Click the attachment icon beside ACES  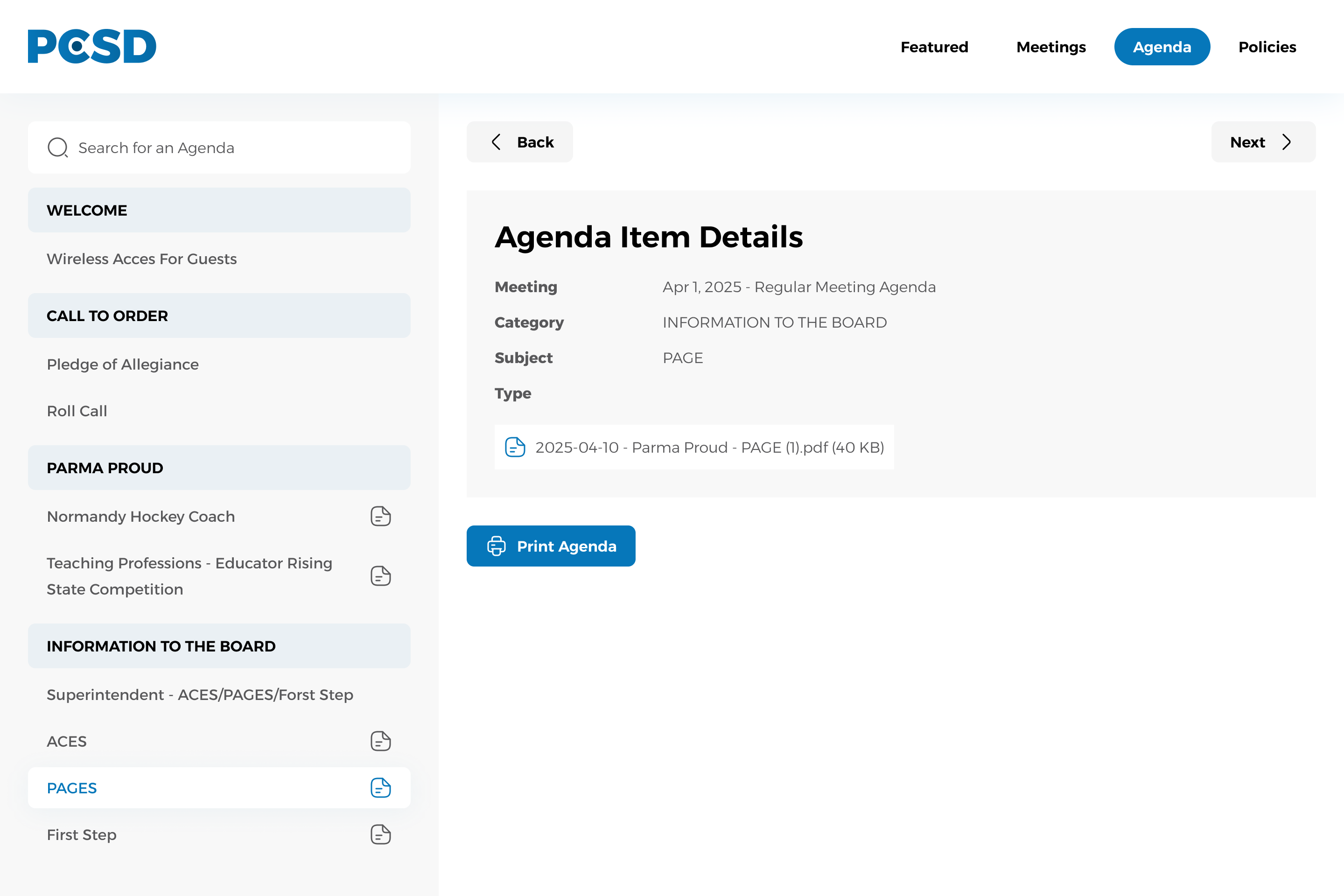pos(381,741)
